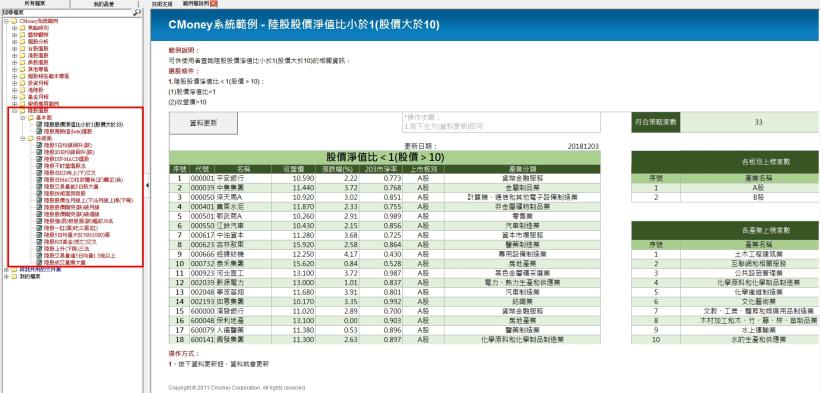Click the folder icon of 我的檔案
The width and height of the screenshot is (820, 393).
(x=14, y=276)
